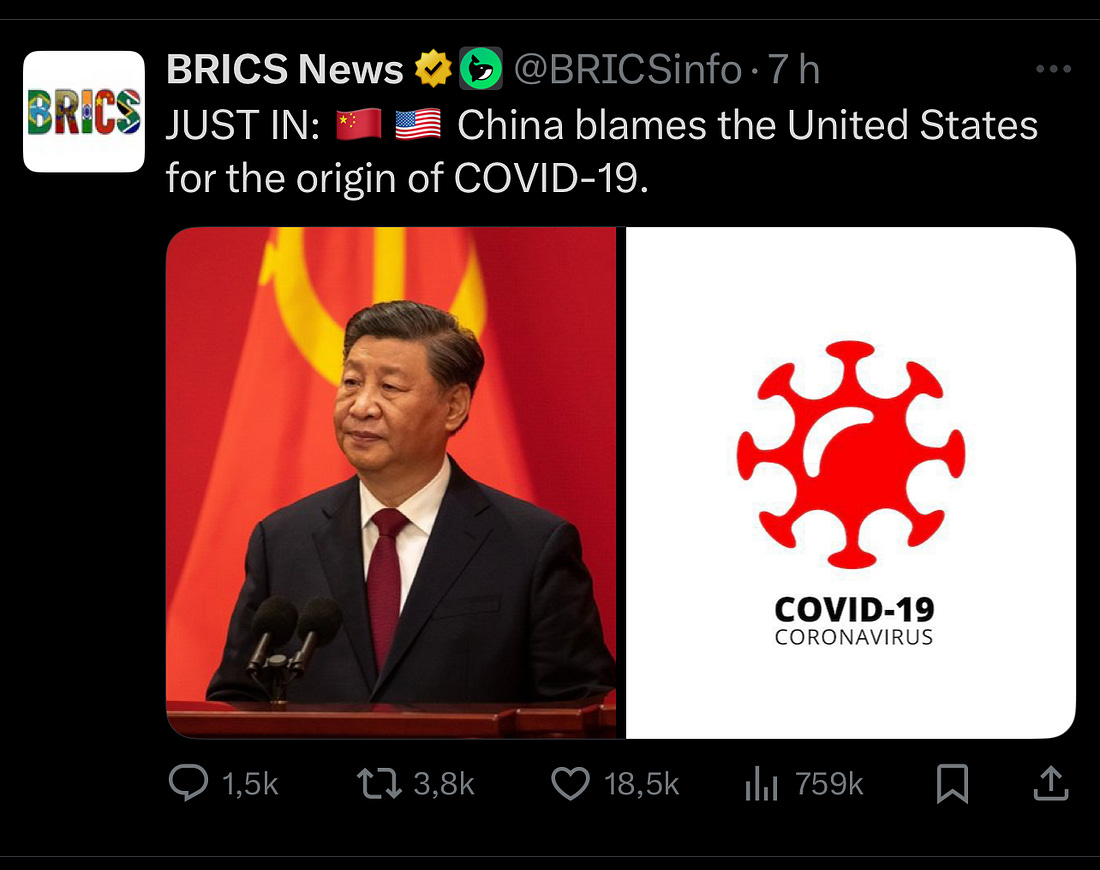Viewport: 1100px width, 870px height.
Task: Click the 3,8k reposts count
Action: point(444,784)
